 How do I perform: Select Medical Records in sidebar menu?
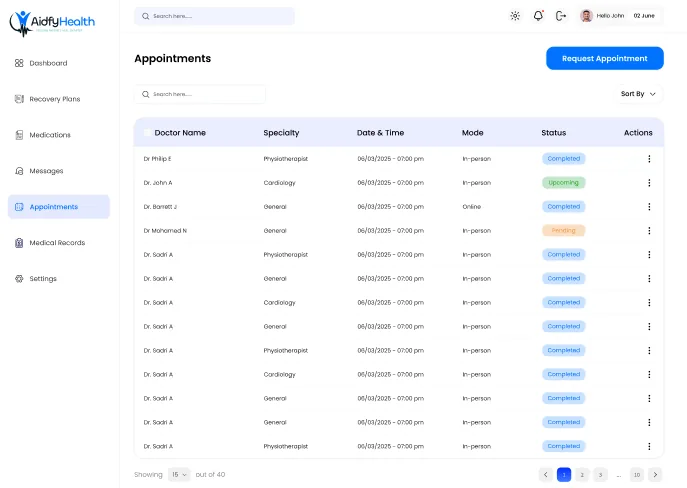point(57,243)
